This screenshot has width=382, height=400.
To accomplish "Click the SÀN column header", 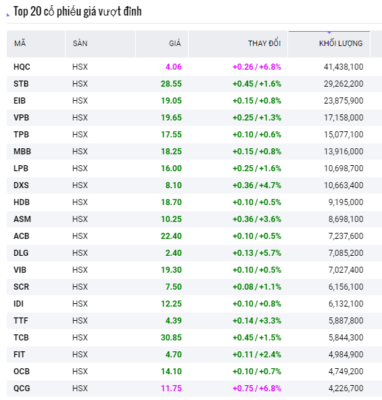I will pos(80,43).
